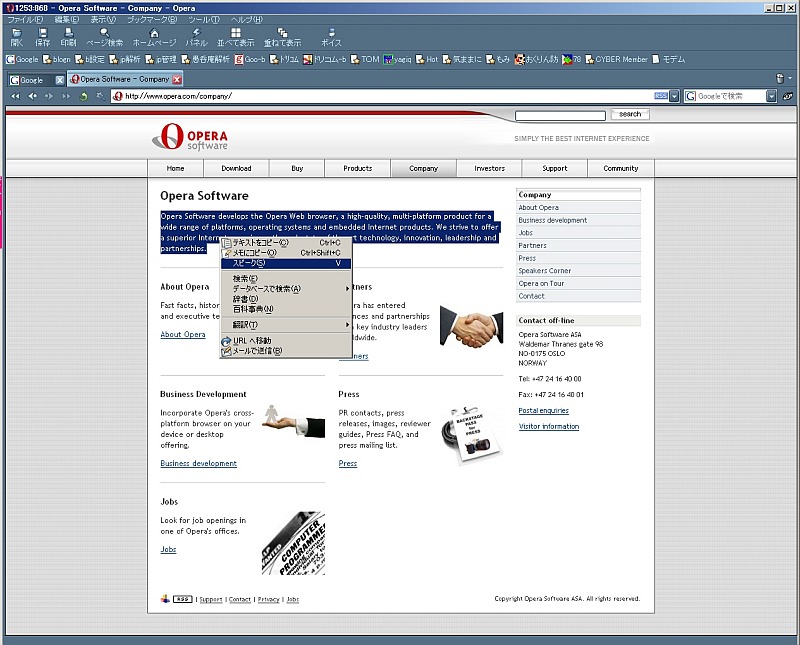Screen dimensions: 800x645
Task: Click the address bar URL field
Action: (380, 96)
